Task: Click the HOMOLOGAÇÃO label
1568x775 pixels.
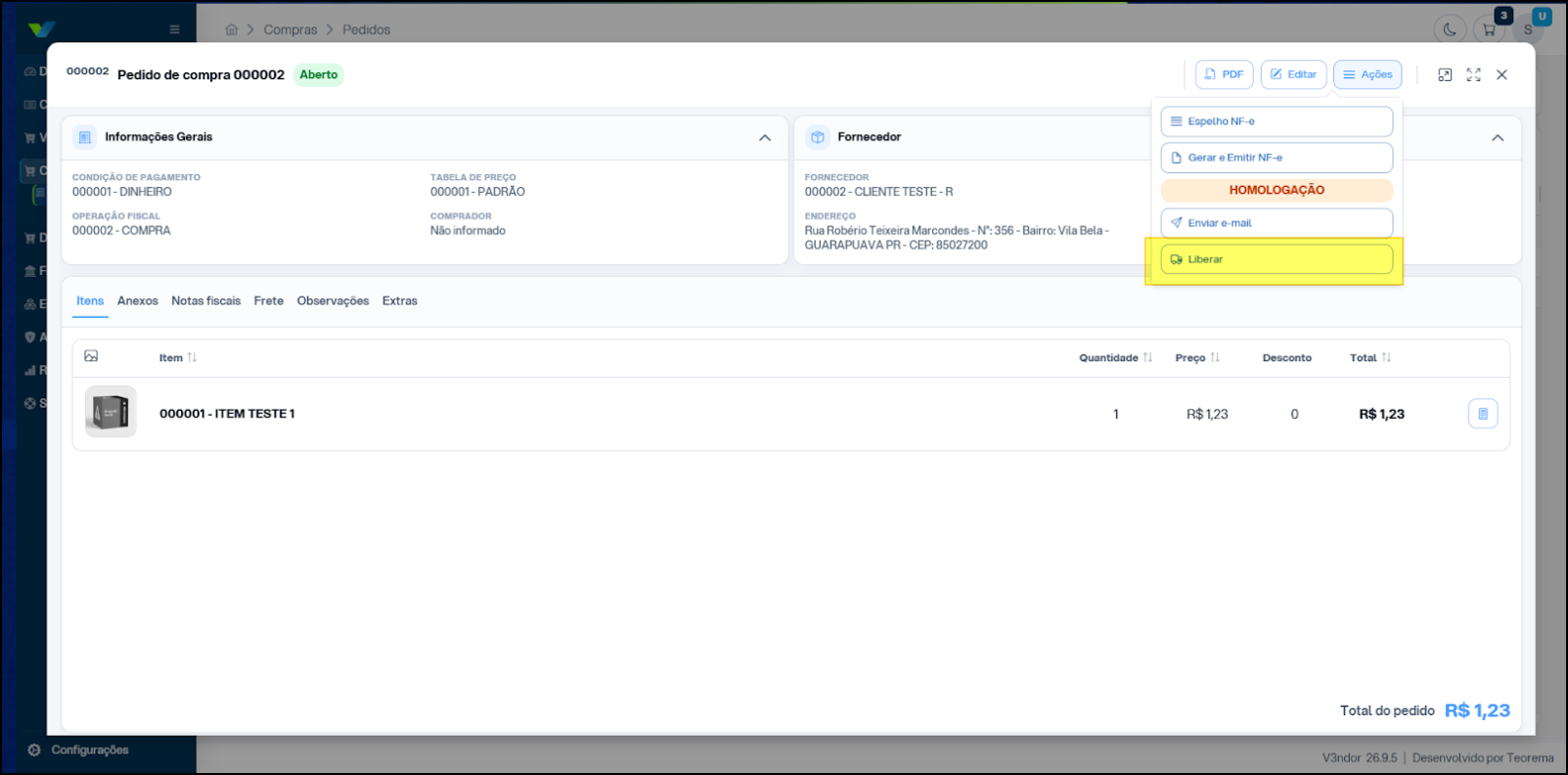Action: pos(1277,190)
